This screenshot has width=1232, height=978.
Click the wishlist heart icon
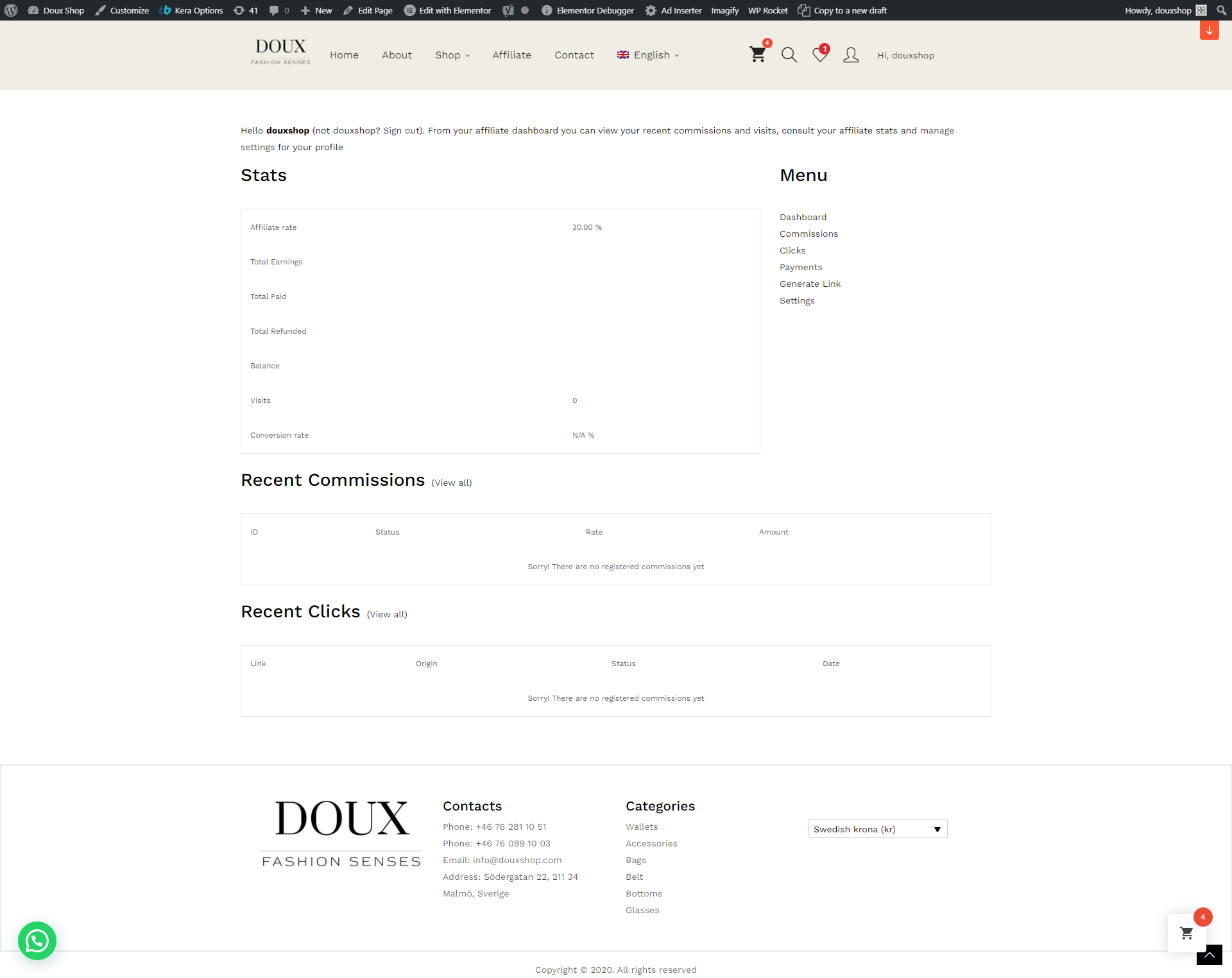pyautogui.click(x=819, y=55)
